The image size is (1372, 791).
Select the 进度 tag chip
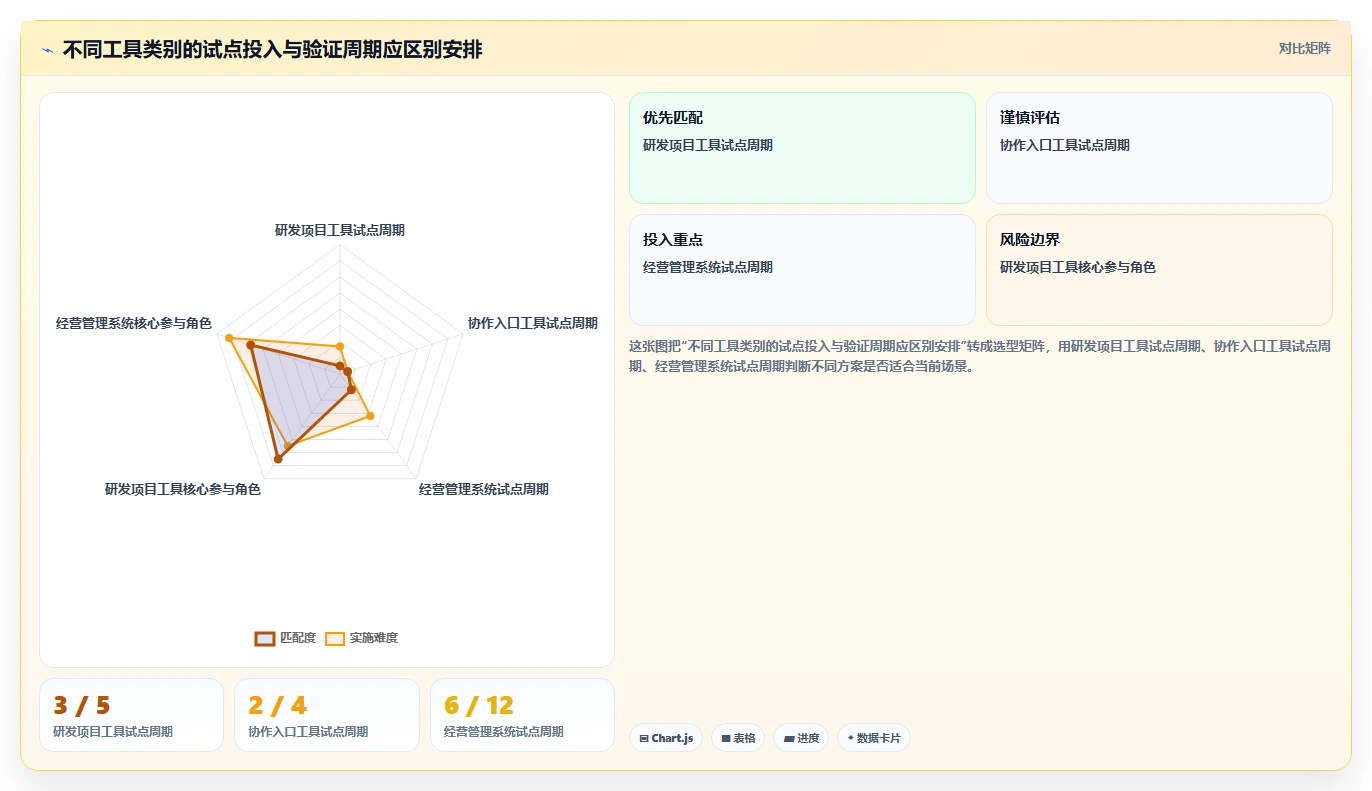[x=801, y=738]
